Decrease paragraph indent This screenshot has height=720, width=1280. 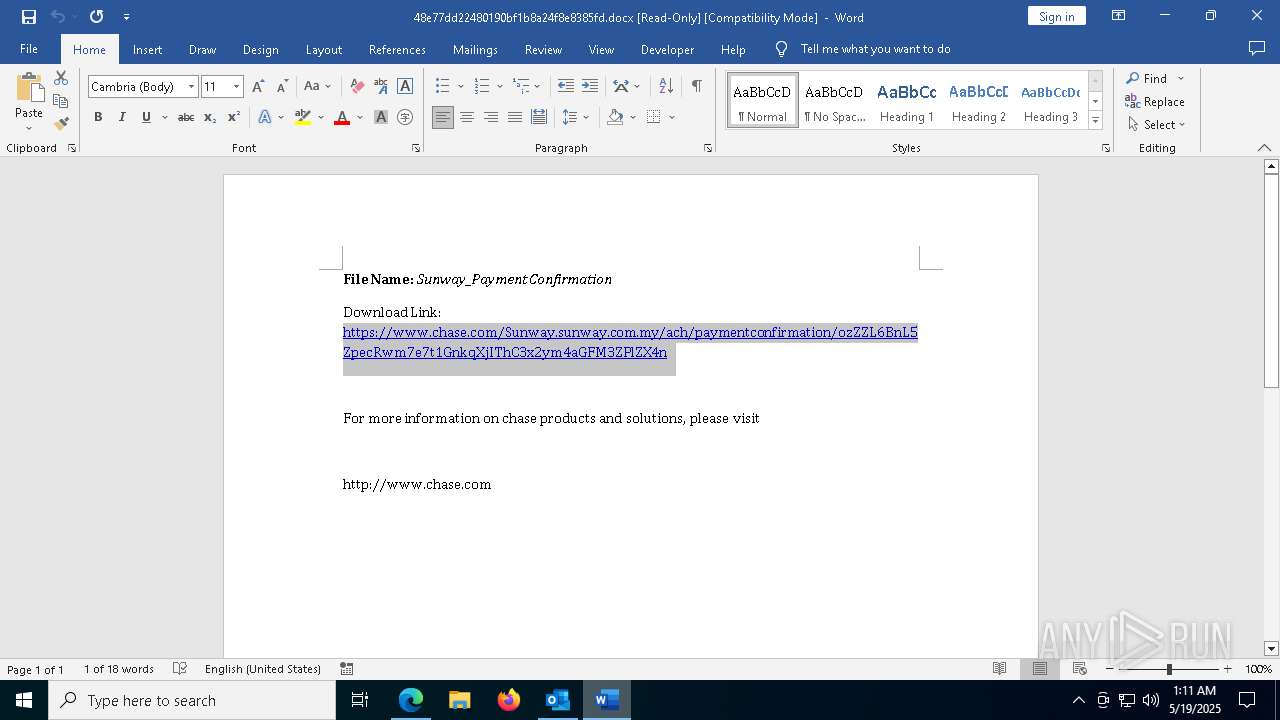click(x=566, y=87)
